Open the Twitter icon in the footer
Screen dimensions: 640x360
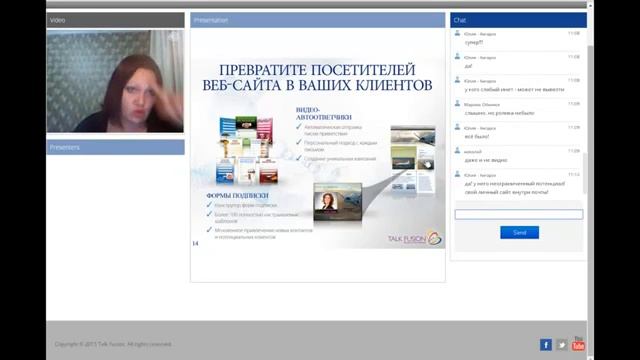[x=562, y=345]
